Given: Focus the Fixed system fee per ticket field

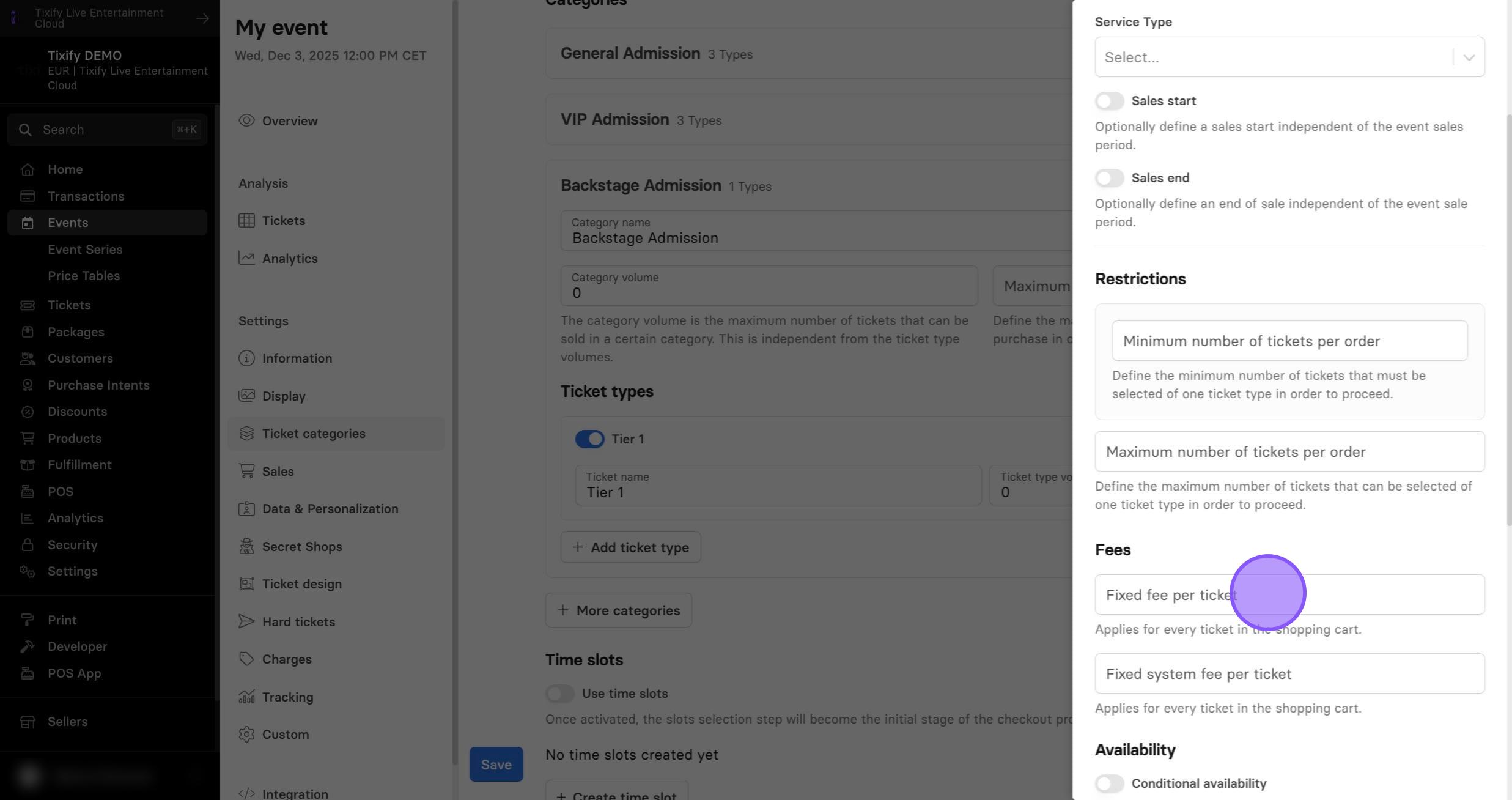Looking at the screenshot, I should point(1289,673).
